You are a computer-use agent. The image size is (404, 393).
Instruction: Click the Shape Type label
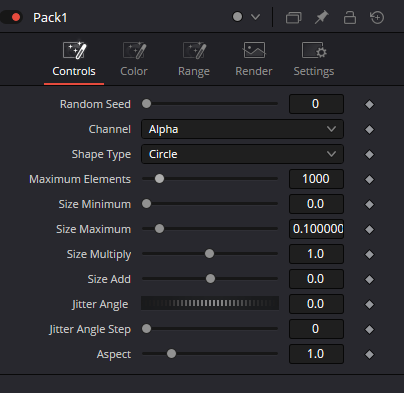(x=101, y=154)
